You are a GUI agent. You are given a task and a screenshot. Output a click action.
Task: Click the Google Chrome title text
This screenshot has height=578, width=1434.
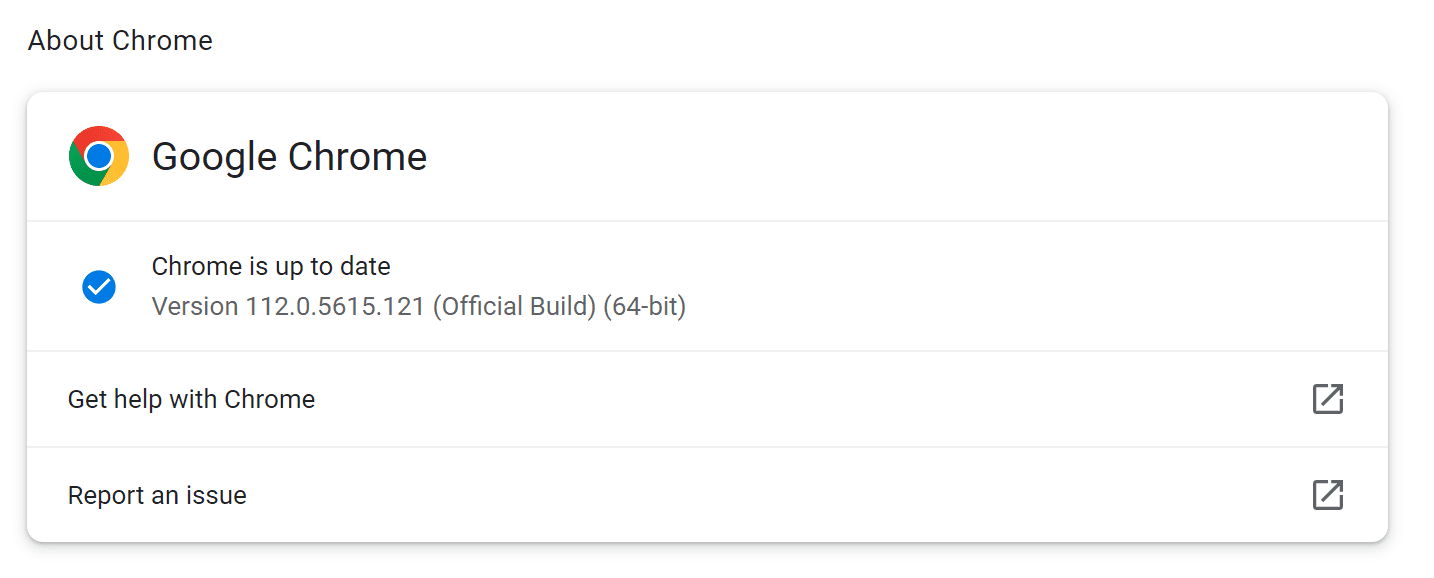(x=289, y=156)
